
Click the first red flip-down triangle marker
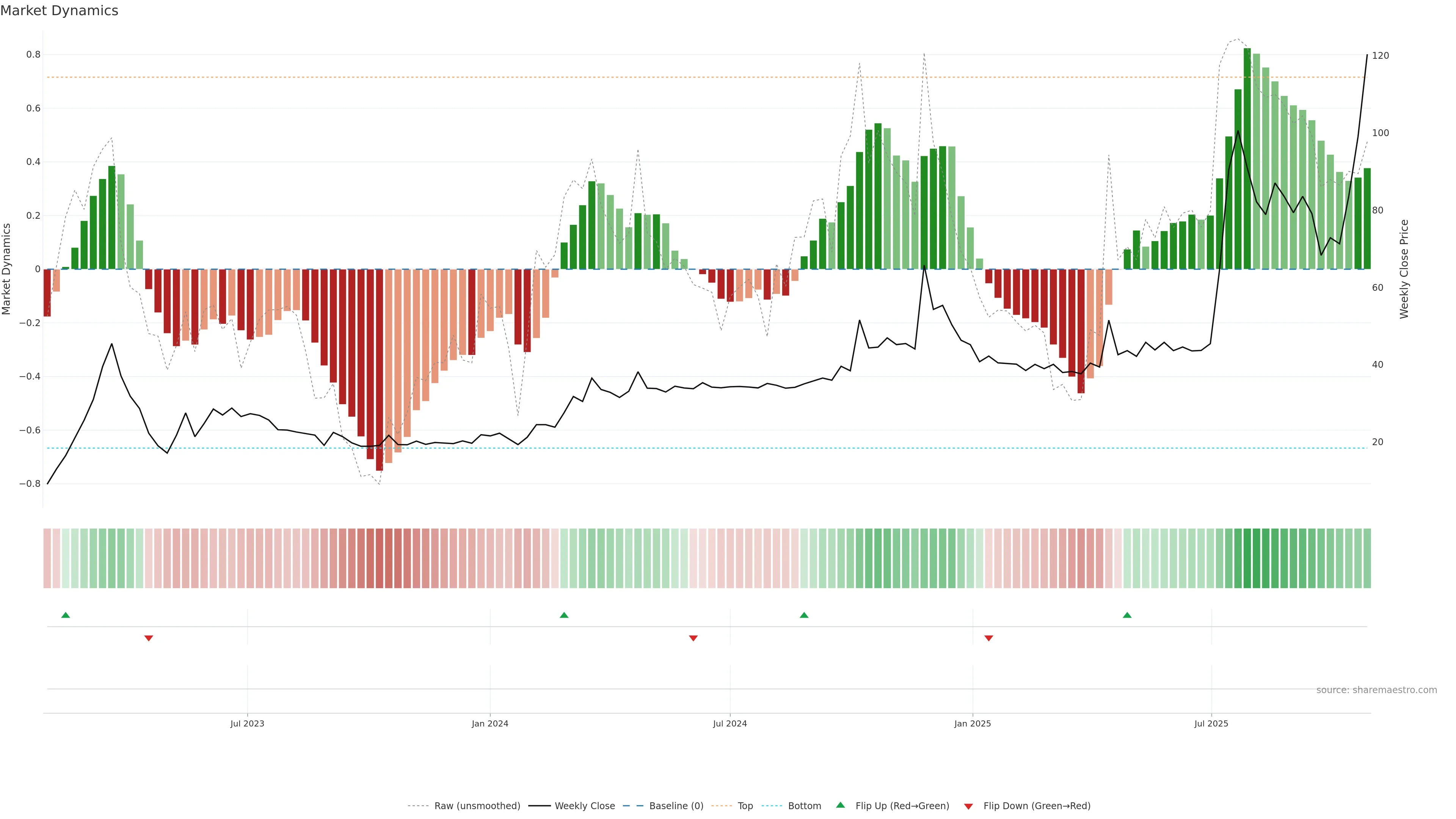click(149, 638)
